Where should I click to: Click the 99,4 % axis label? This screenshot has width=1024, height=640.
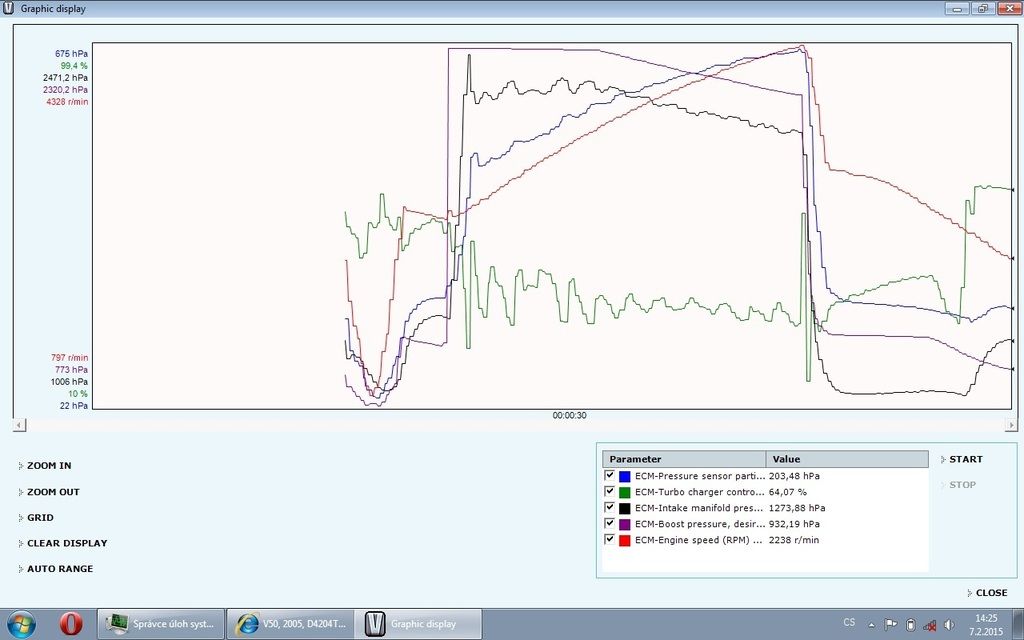(x=74, y=66)
